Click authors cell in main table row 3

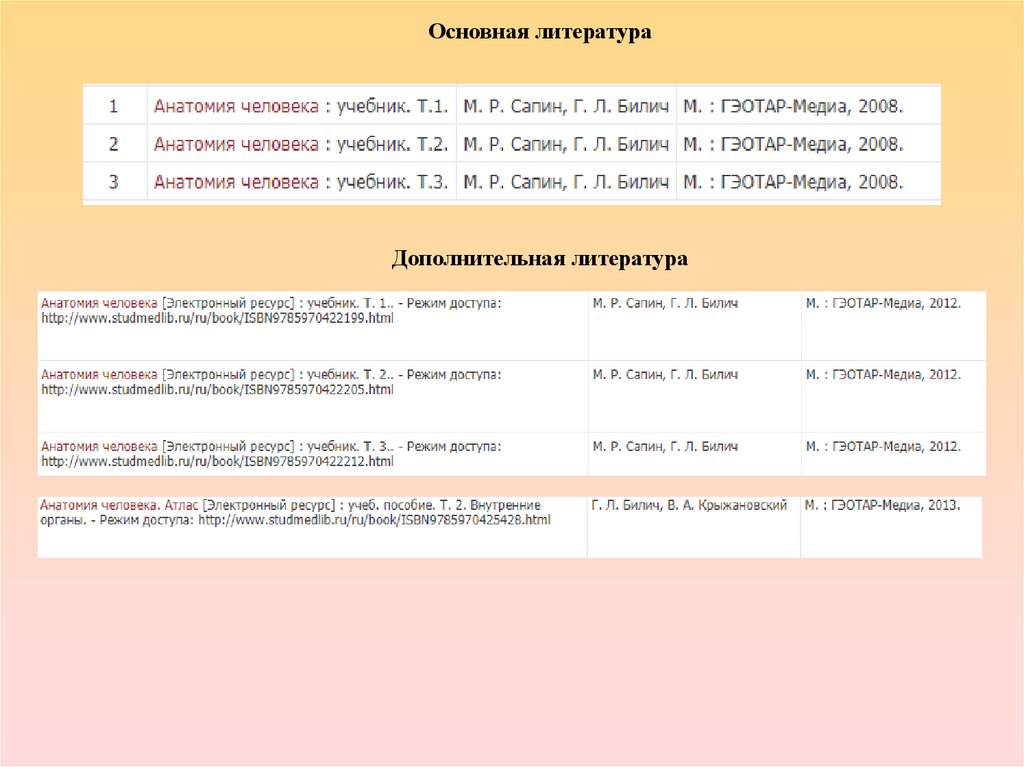pyautogui.click(x=566, y=182)
